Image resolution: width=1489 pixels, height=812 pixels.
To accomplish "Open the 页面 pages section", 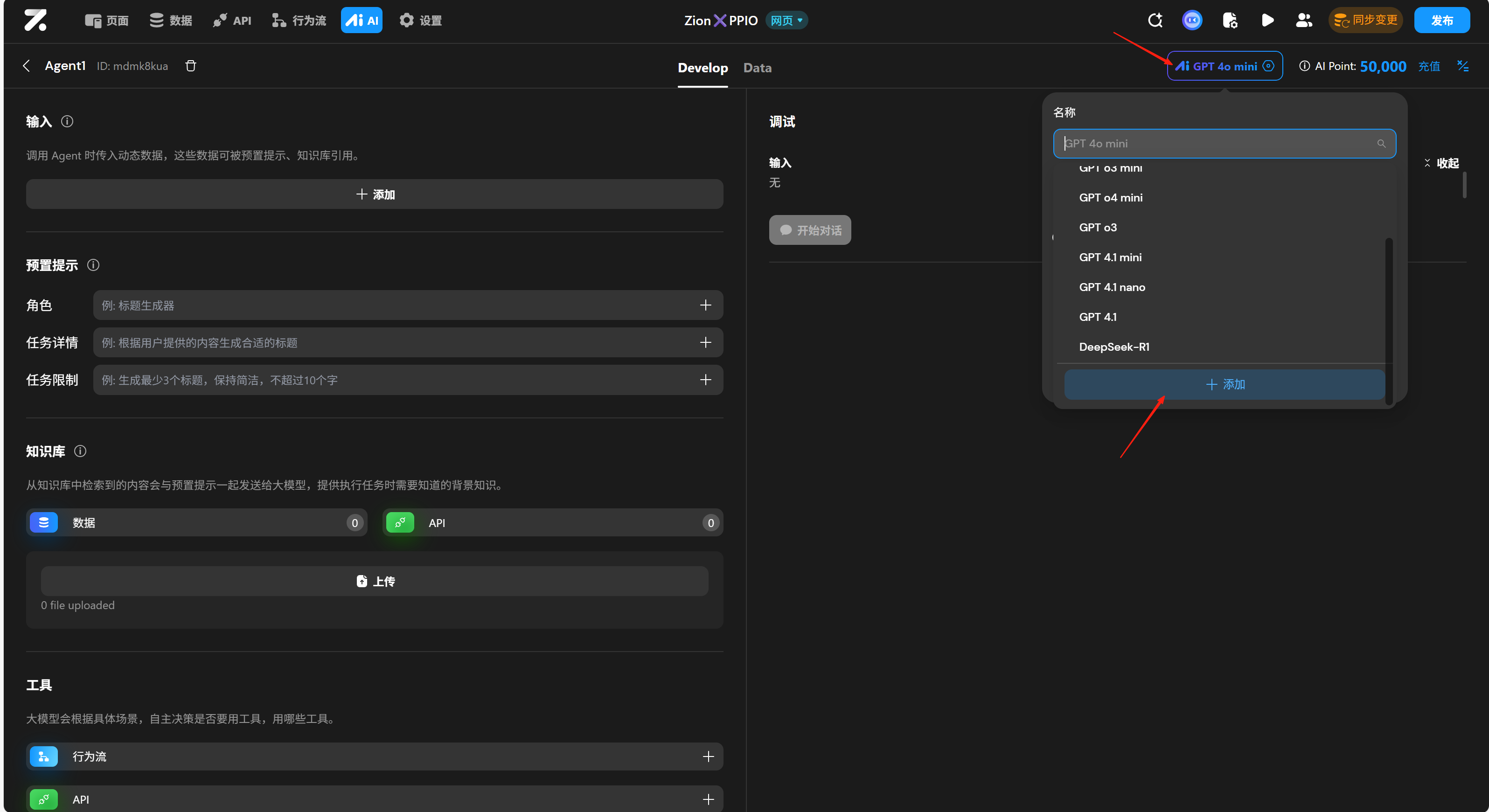I will point(107,21).
